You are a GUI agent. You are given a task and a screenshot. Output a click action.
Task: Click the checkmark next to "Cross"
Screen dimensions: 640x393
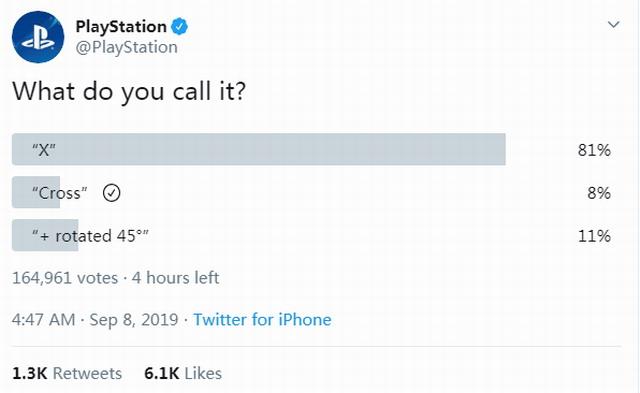coord(111,193)
